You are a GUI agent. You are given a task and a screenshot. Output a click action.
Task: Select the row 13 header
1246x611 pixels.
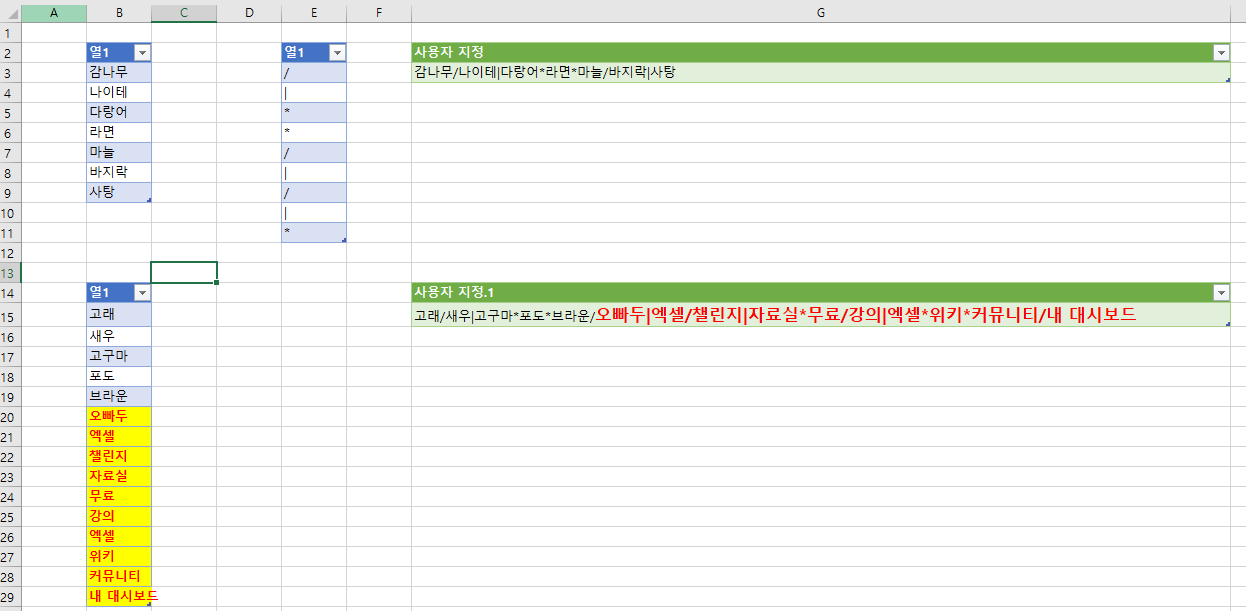[x=10, y=273]
